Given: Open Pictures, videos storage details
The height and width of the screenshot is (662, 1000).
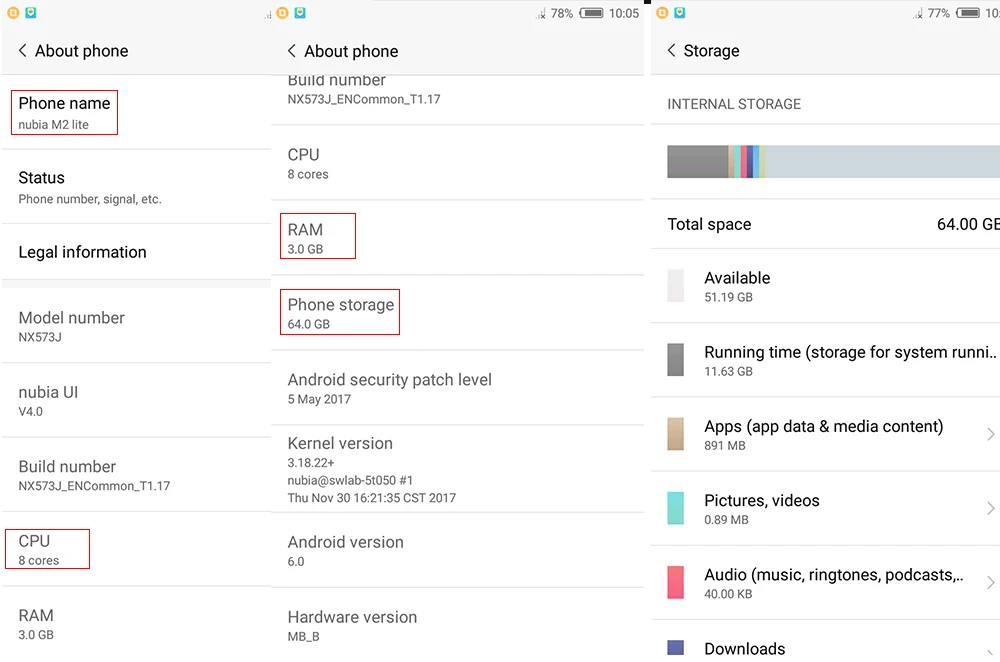Looking at the screenshot, I should 825,509.
